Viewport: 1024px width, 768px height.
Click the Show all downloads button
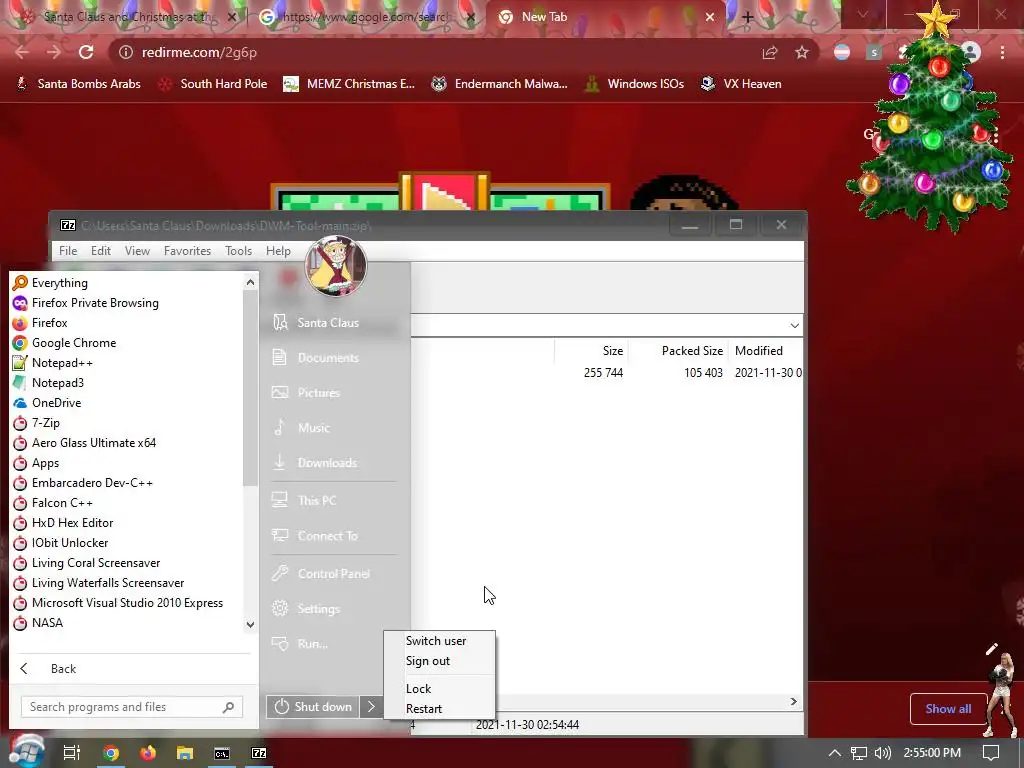tap(948, 709)
